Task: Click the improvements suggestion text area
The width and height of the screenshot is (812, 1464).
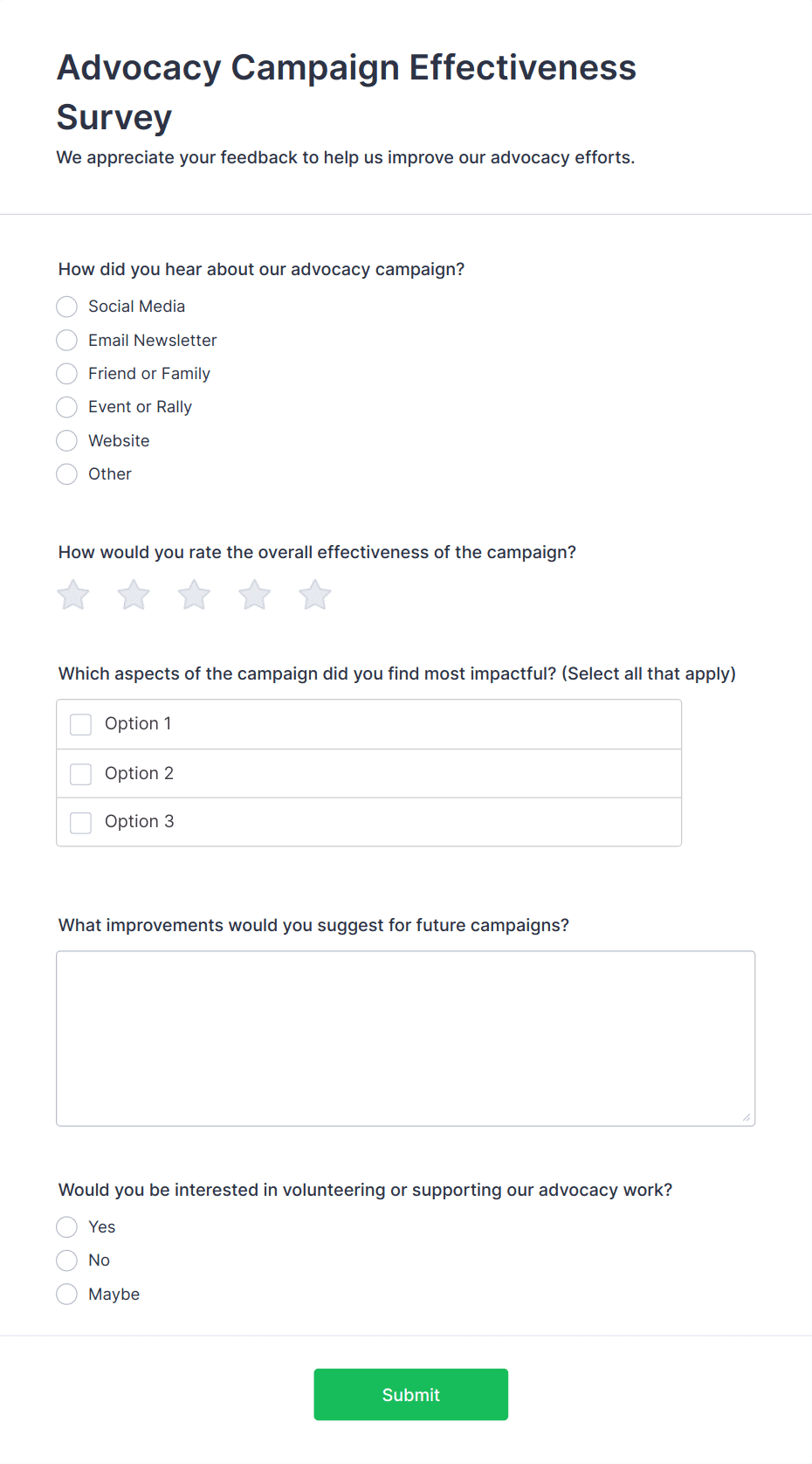Action: pos(406,1039)
